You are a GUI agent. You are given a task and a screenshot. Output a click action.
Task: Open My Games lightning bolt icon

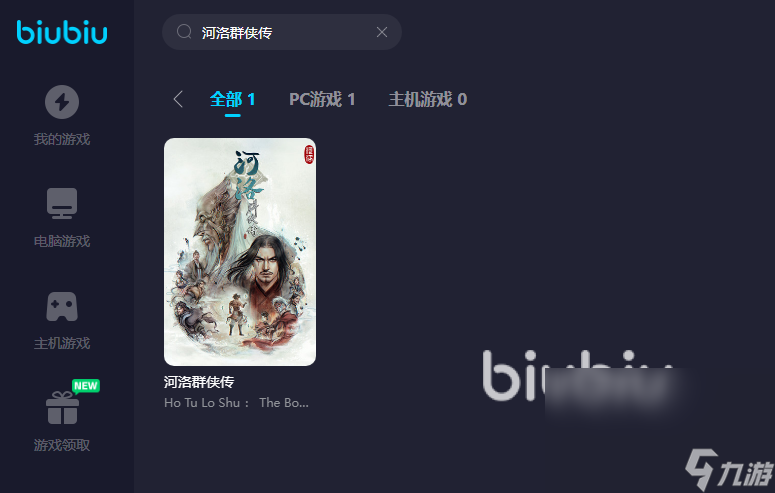point(62,102)
